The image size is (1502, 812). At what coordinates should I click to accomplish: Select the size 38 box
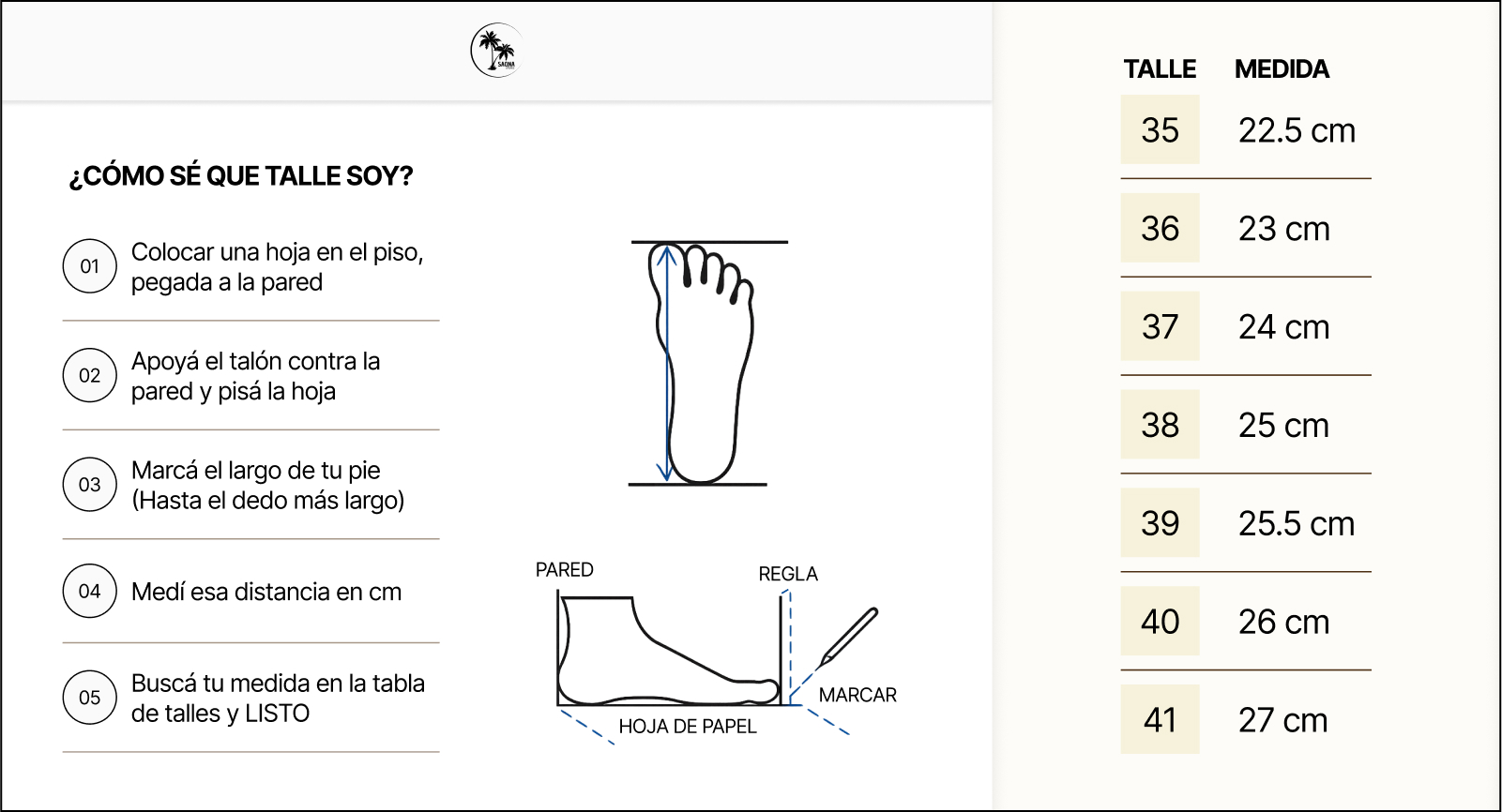(1160, 425)
